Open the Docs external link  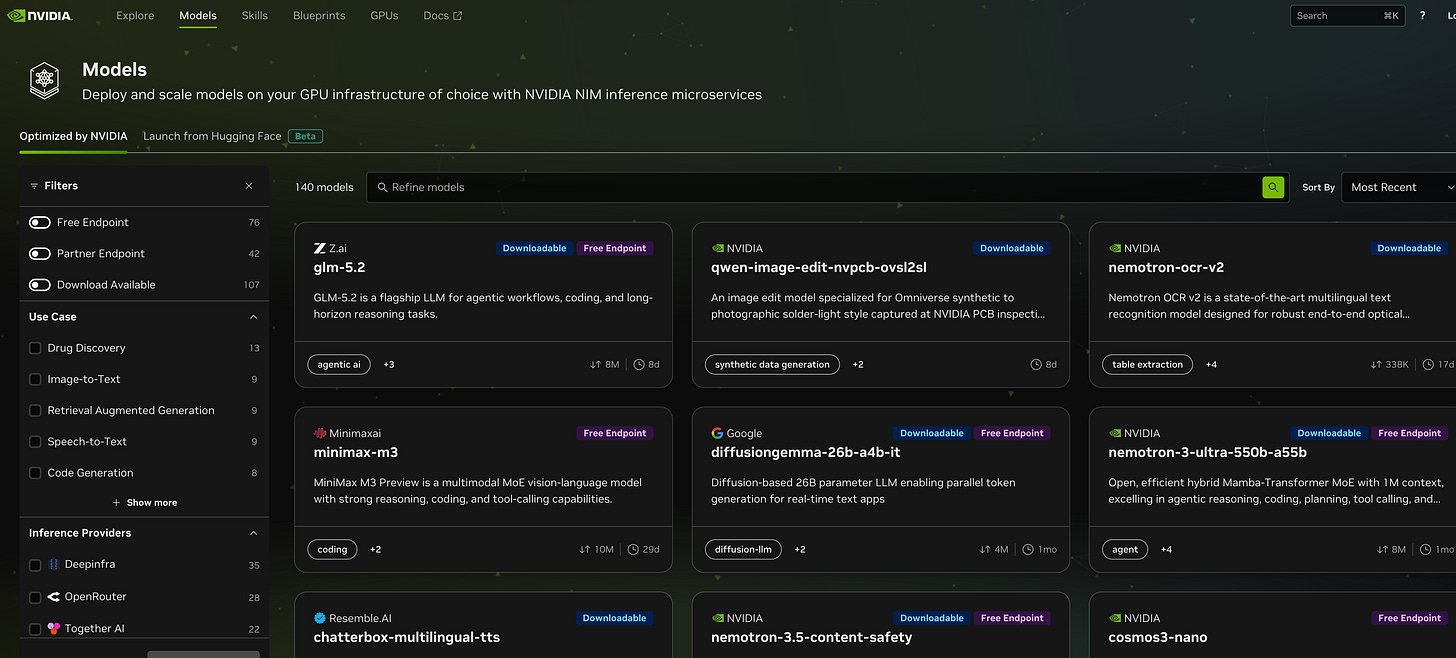(443, 16)
